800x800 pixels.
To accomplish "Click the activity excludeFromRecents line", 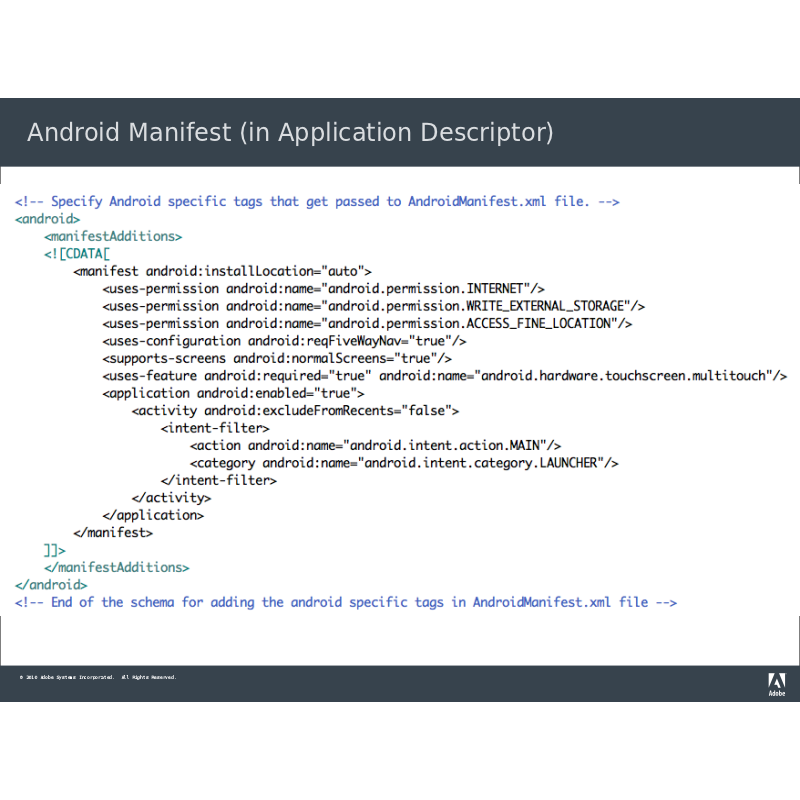I will 295,411.
